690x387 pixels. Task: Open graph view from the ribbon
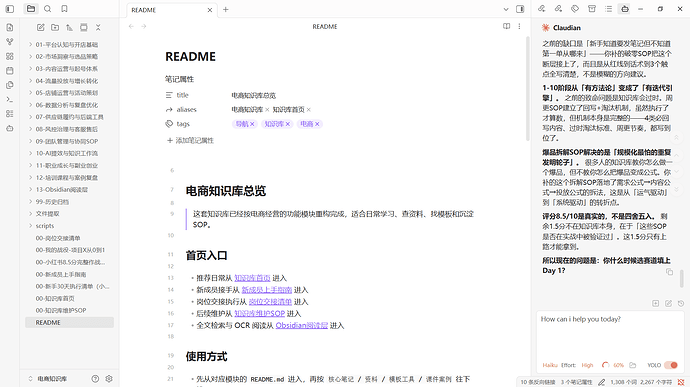pos(10,42)
